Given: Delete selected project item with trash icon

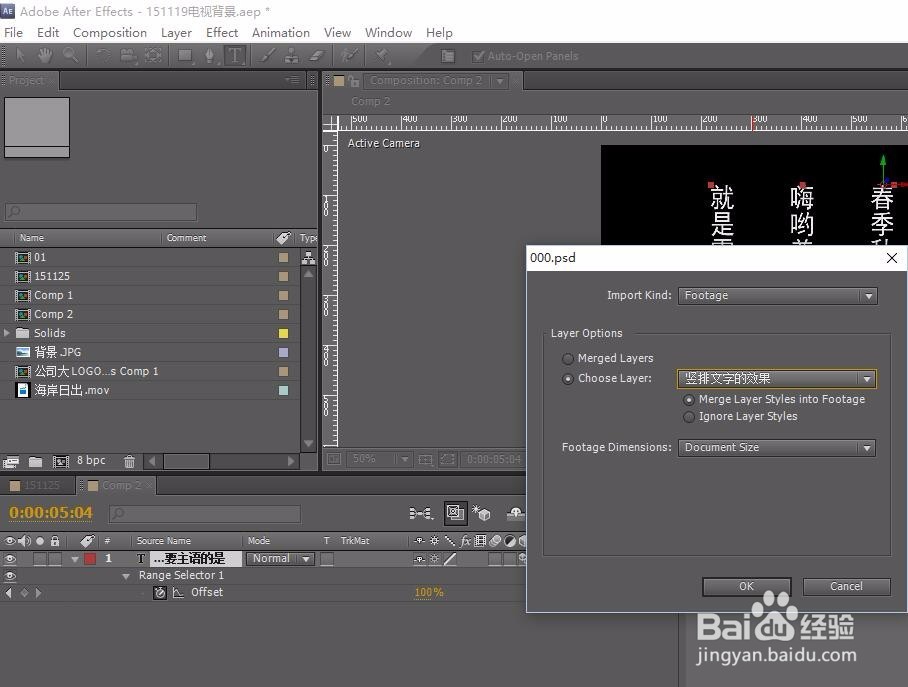Looking at the screenshot, I should coord(129,462).
